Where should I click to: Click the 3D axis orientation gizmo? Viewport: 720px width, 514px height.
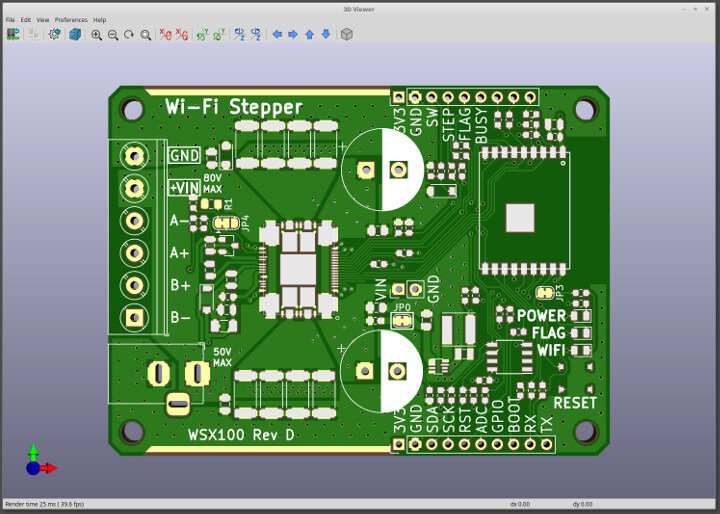39,461
